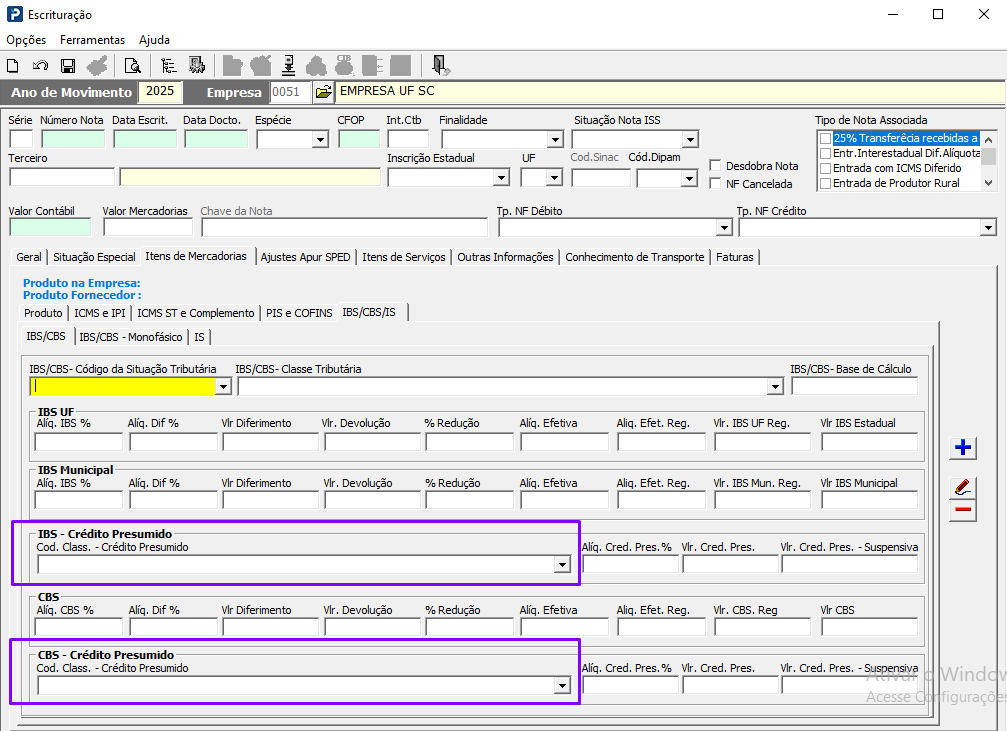Remove item with the red minus icon
This screenshot has width=1007, height=731.
pos(963,510)
